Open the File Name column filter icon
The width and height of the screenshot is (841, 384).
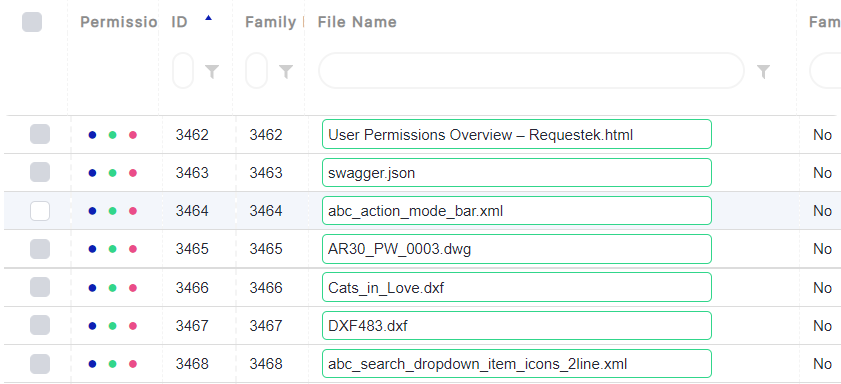click(763, 71)
